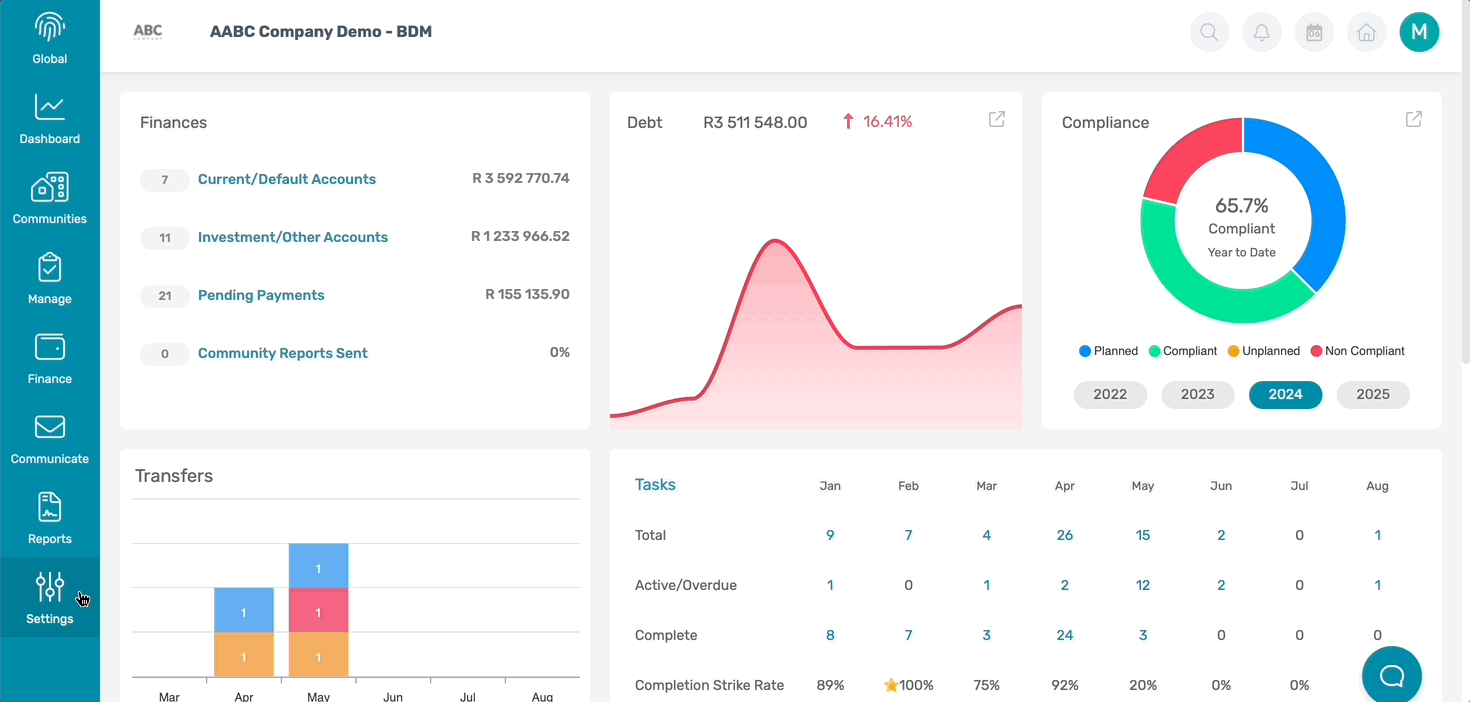Click the home icon in header
The width and height of the screenshot is (1470, 702).
[1366, 32]
